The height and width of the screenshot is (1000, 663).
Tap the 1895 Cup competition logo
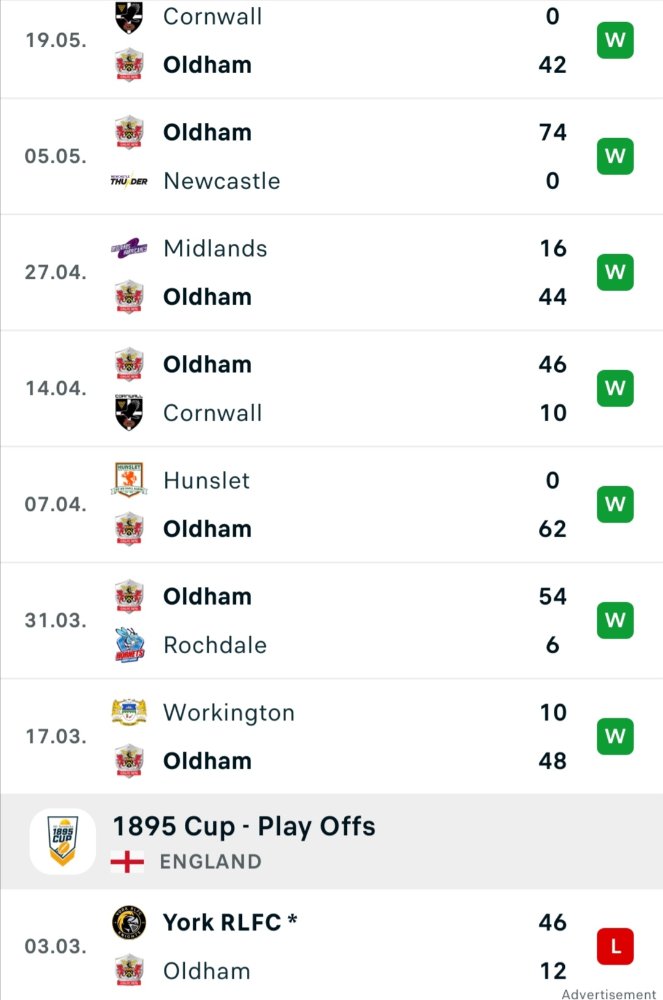[62, 842]
